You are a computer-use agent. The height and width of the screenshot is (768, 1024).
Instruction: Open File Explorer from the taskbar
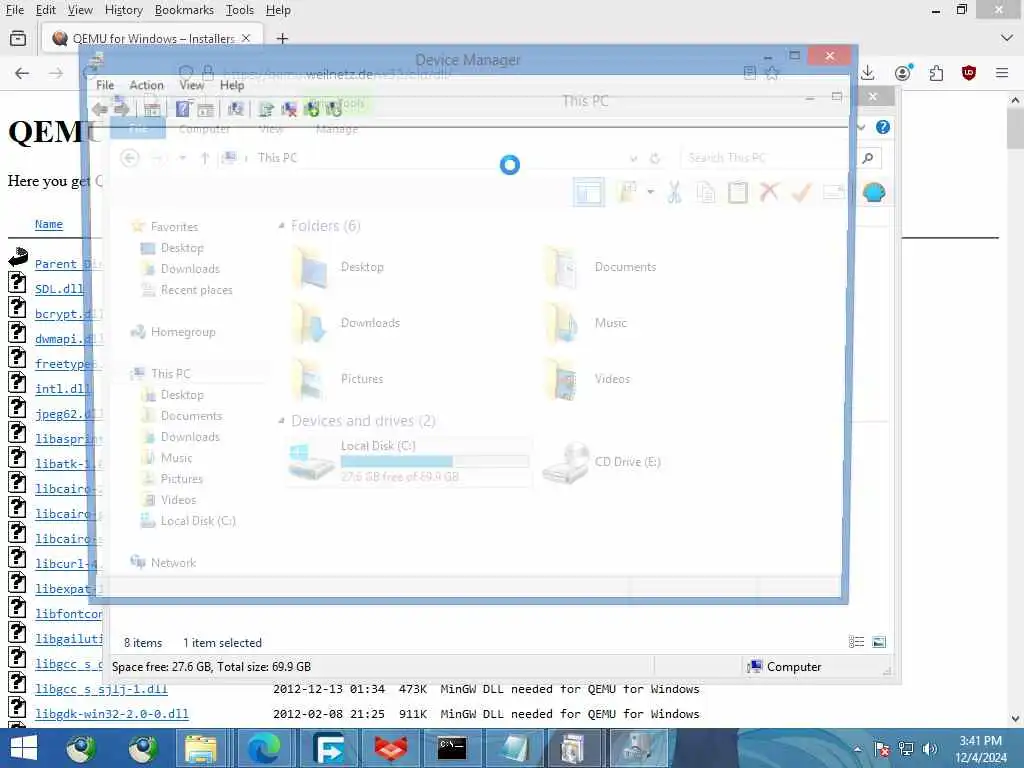(200, 748)
